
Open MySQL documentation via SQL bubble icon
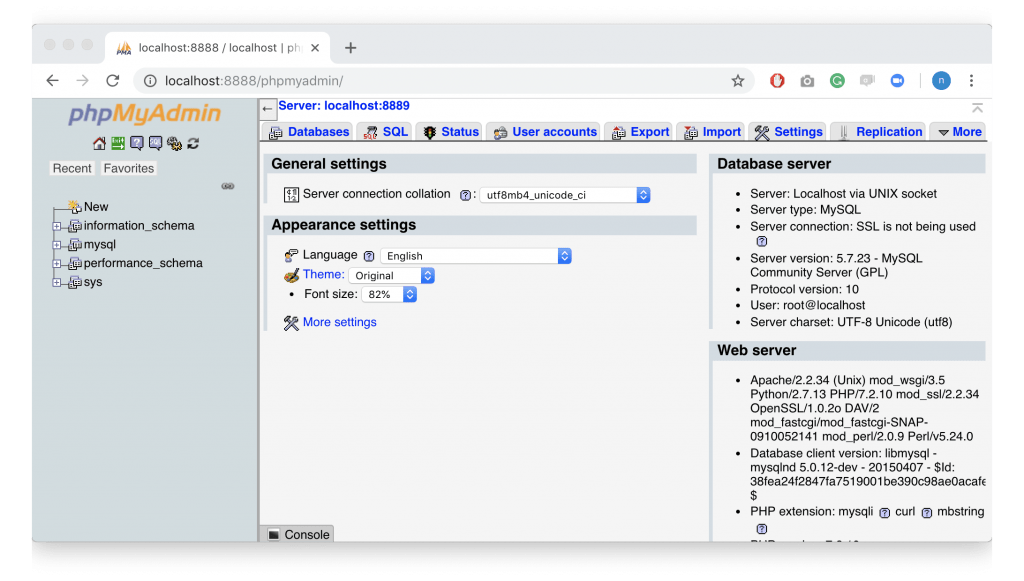coord(155,143)
